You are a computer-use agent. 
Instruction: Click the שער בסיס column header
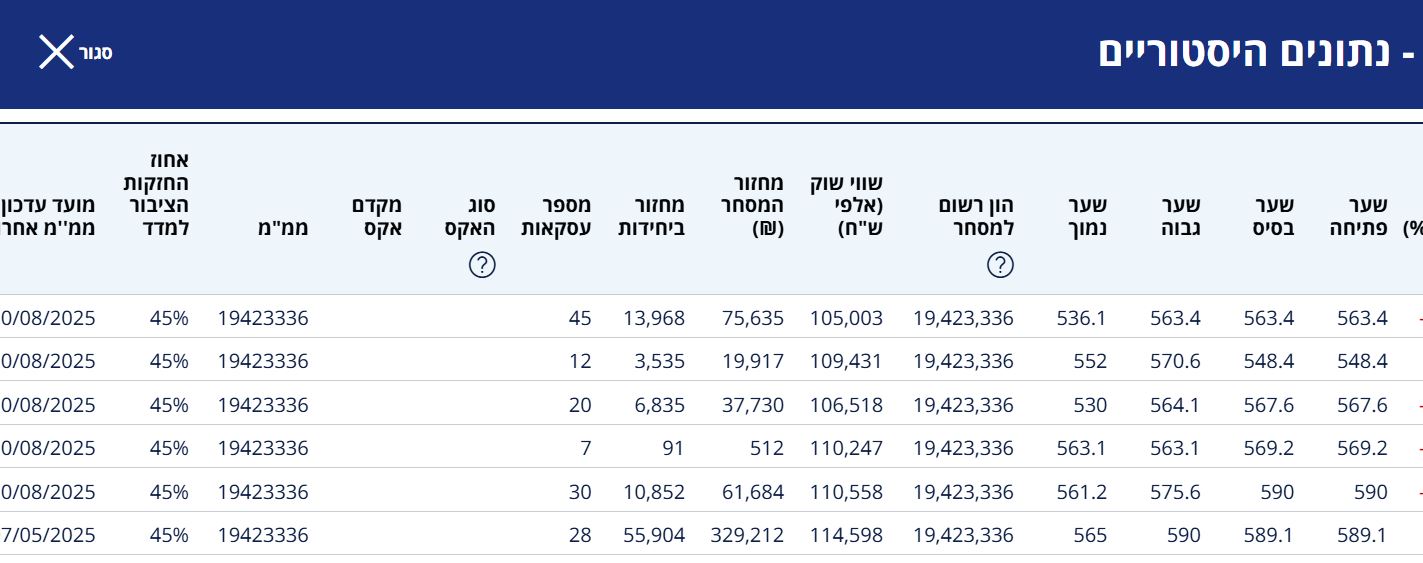tap(1268, 217)
